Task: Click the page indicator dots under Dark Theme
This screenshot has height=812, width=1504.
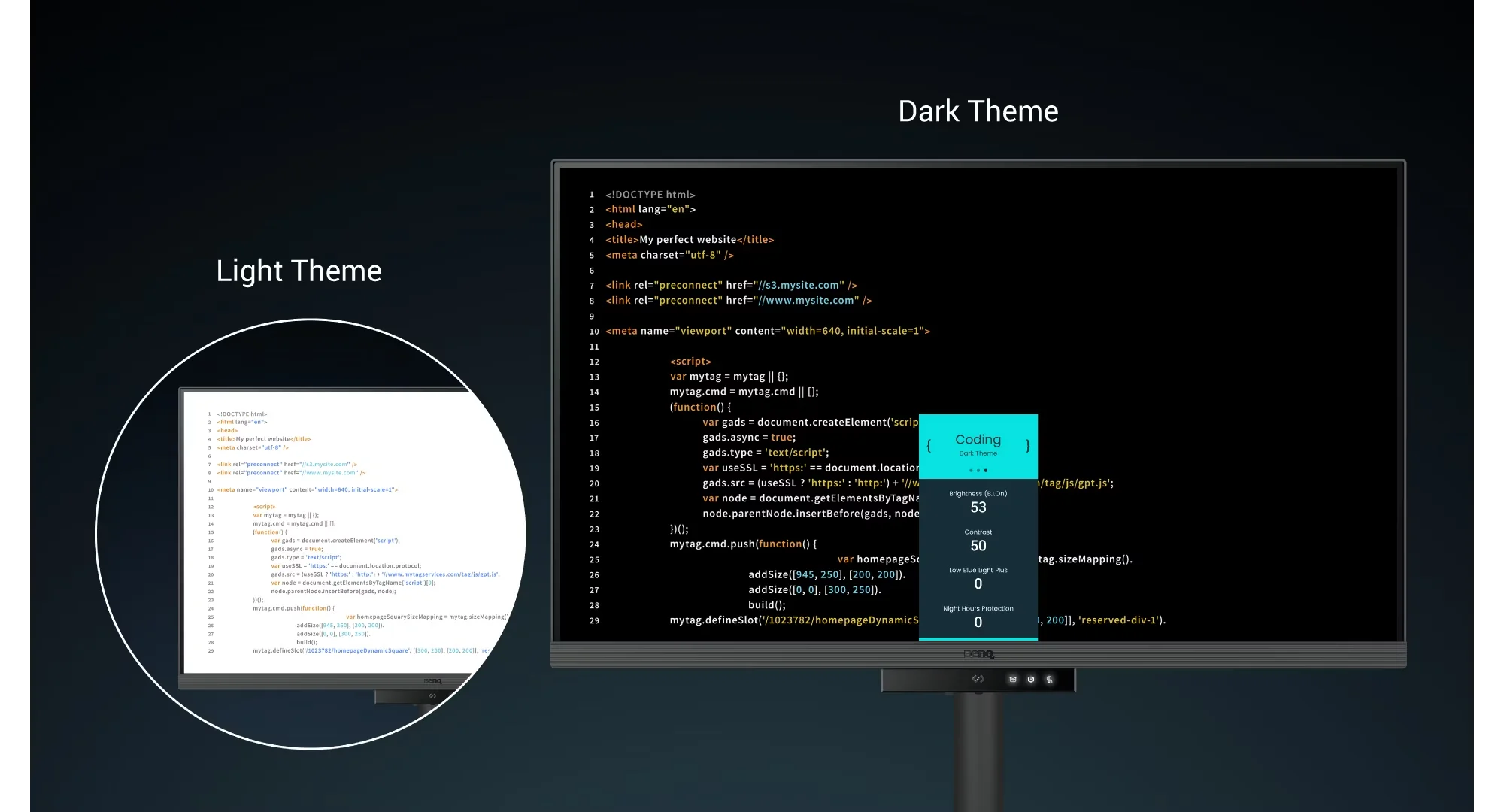Action: [x=978, y=471]
